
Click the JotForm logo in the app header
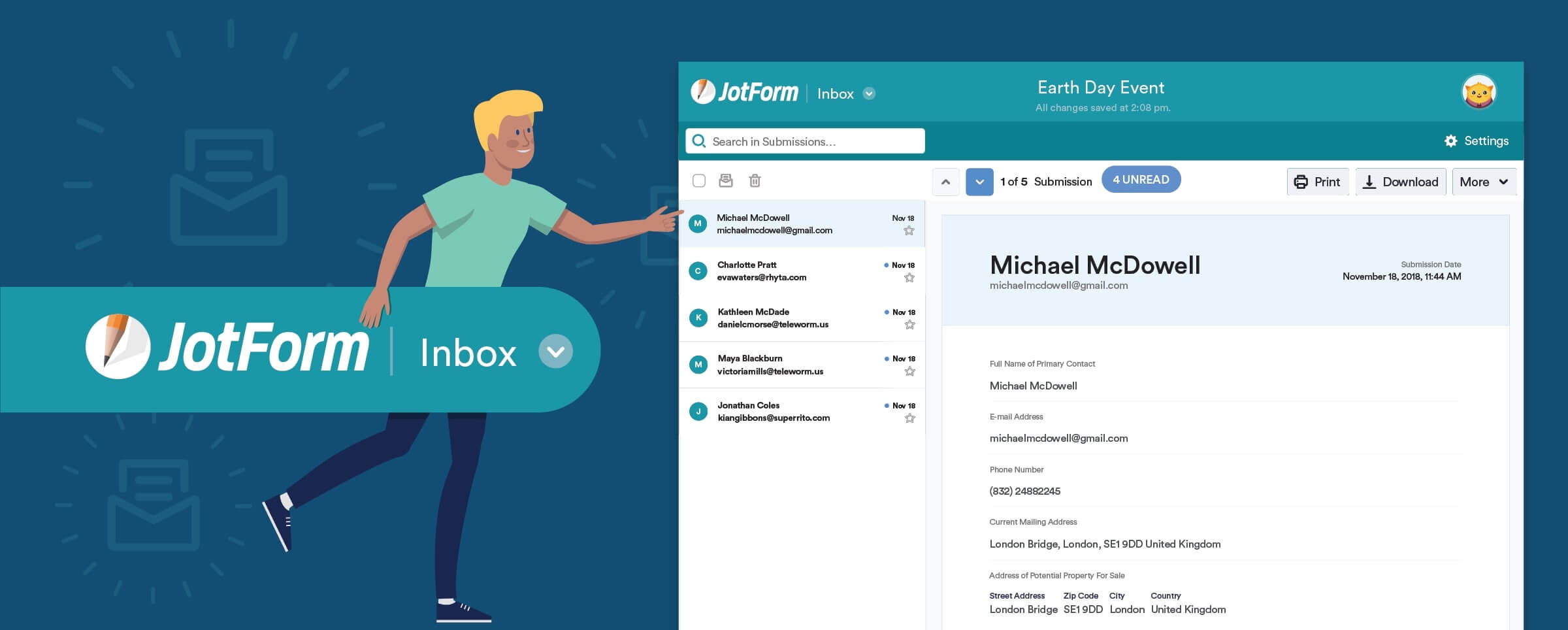click(x=744, y=92)
